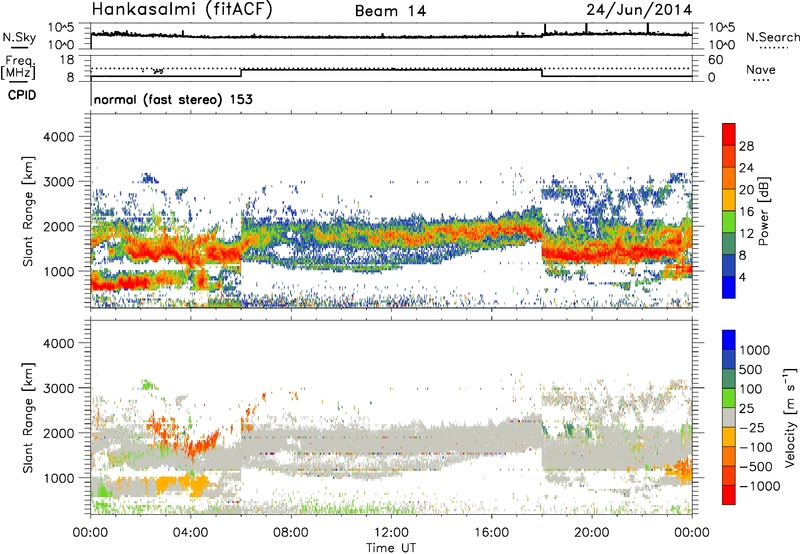
Task: Select the 'N.Sky' legend label
Action: pyautogui.click(x=19, y=37)
